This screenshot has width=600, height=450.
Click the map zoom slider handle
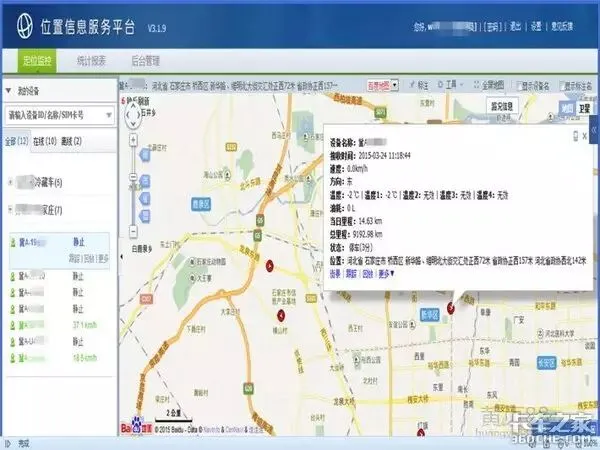tap(133, 177)
